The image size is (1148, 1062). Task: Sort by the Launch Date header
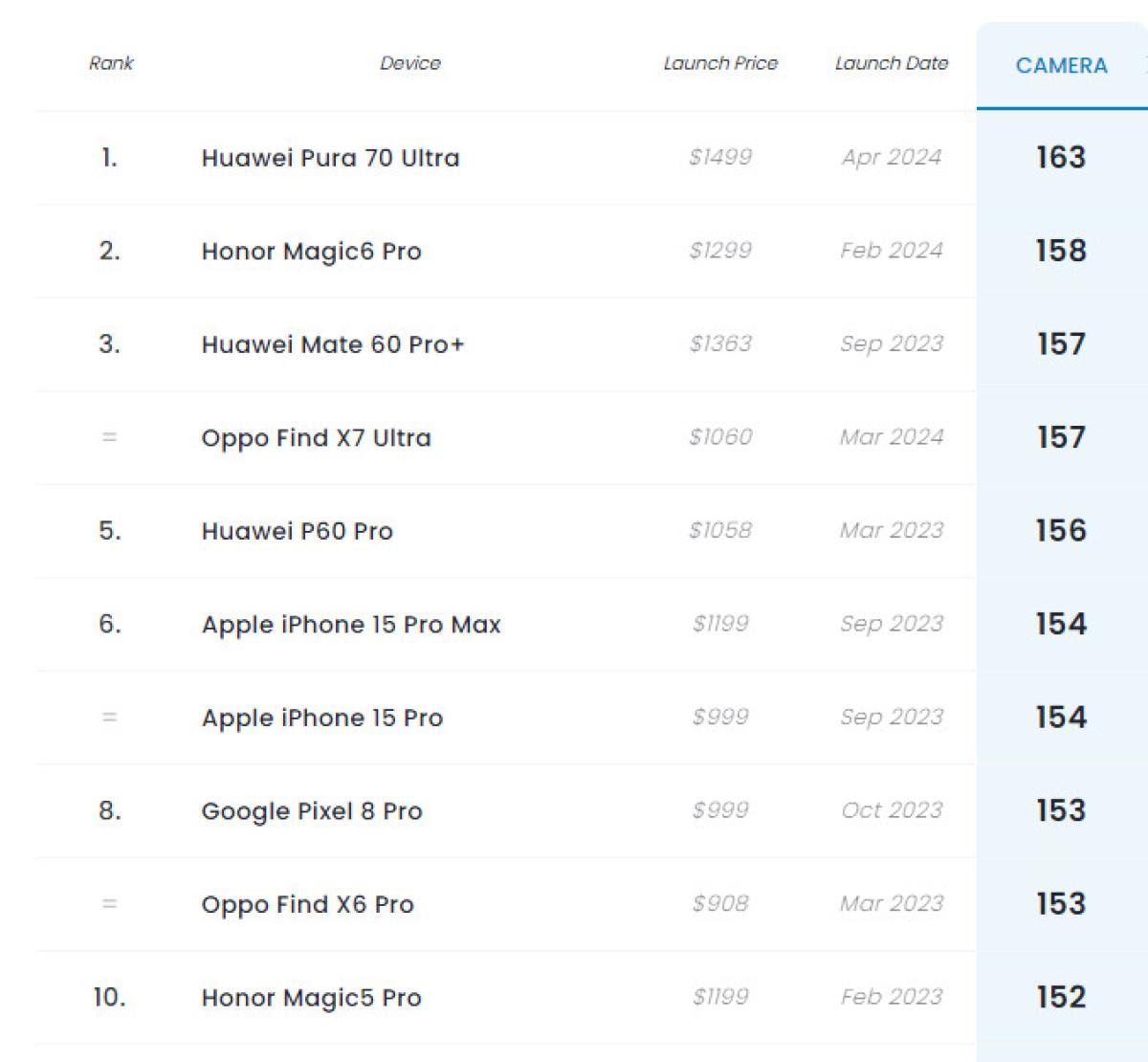(891, 63)
